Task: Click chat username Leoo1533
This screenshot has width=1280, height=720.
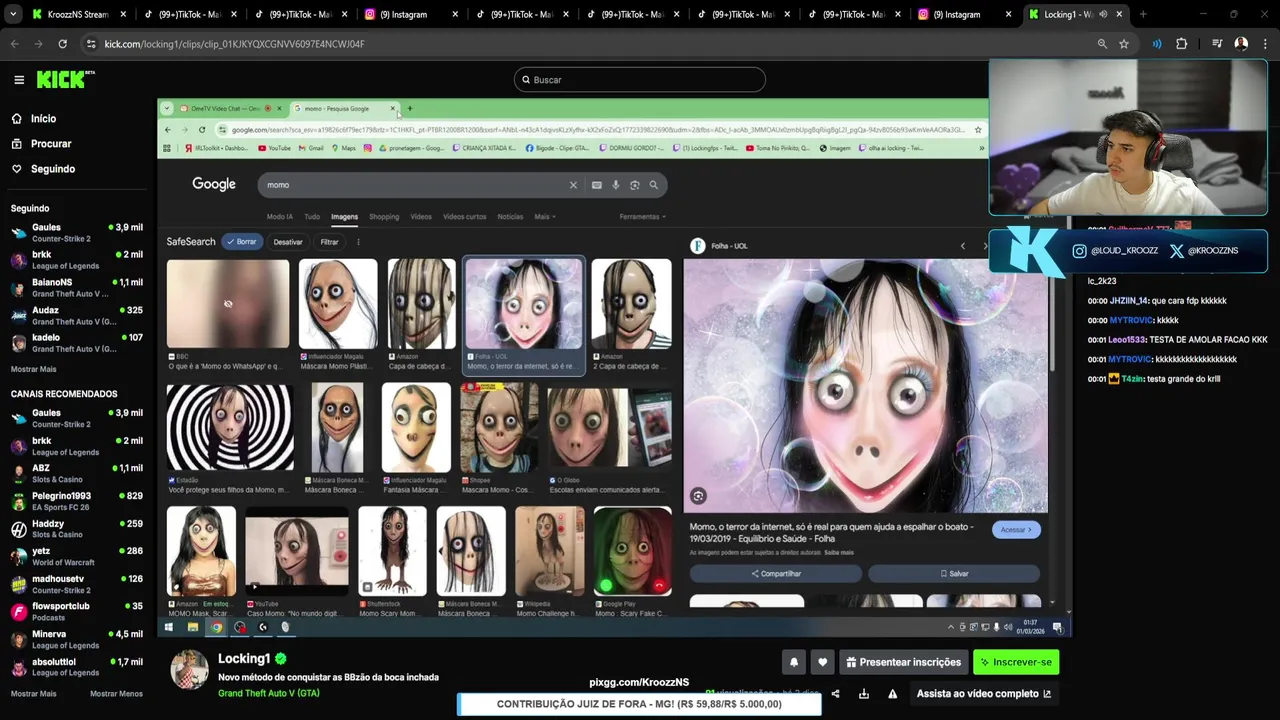Action: 1127,340
